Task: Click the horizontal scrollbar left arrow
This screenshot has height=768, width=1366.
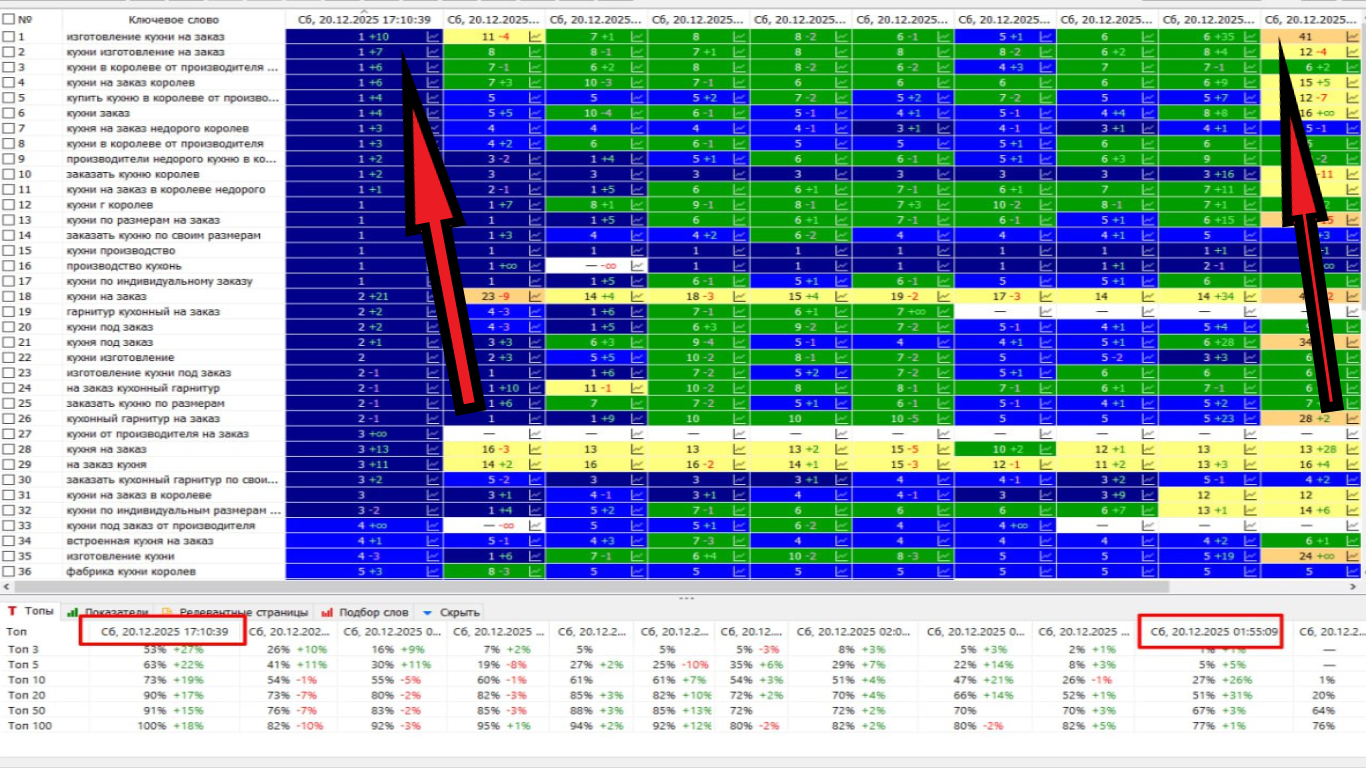Action: pyautogui.click(x=6, y=586)
